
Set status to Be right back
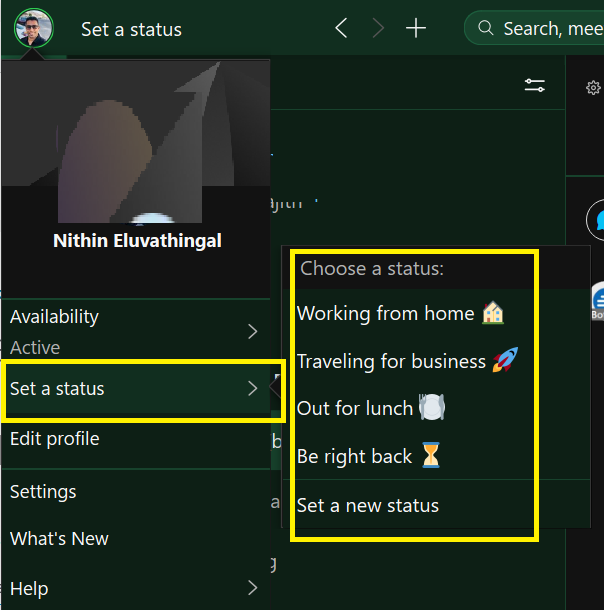pos(368,456)
